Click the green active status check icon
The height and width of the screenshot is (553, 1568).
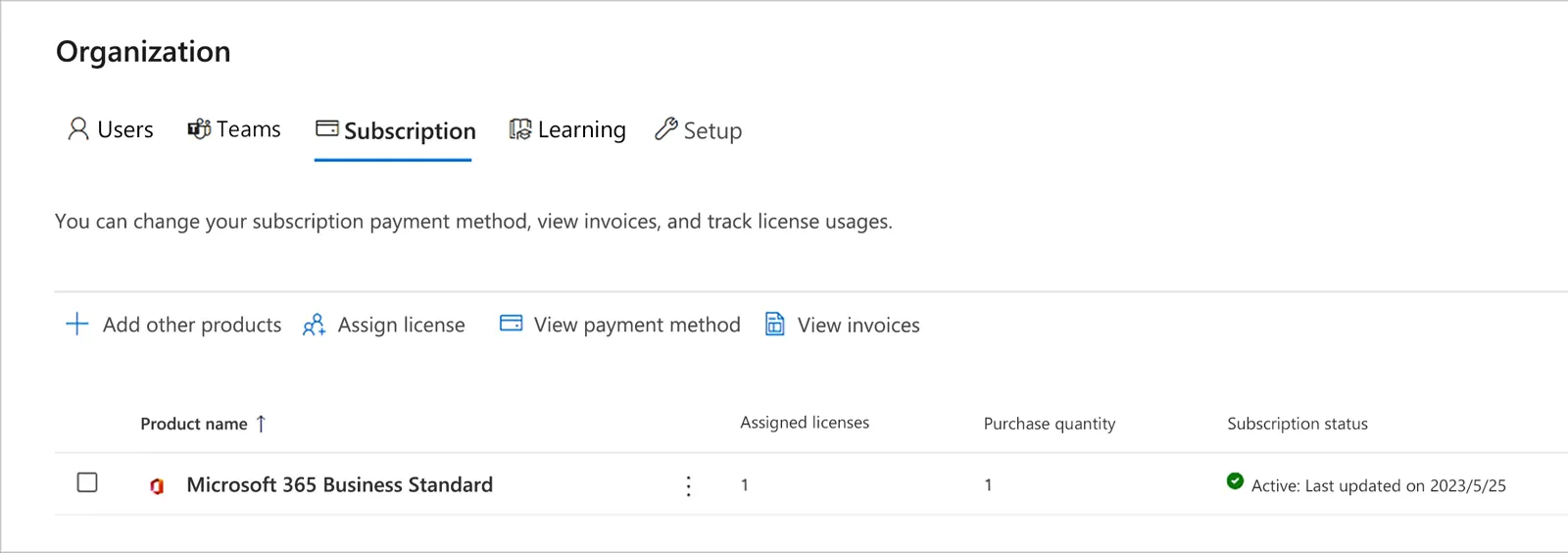tap(1235, 480)
